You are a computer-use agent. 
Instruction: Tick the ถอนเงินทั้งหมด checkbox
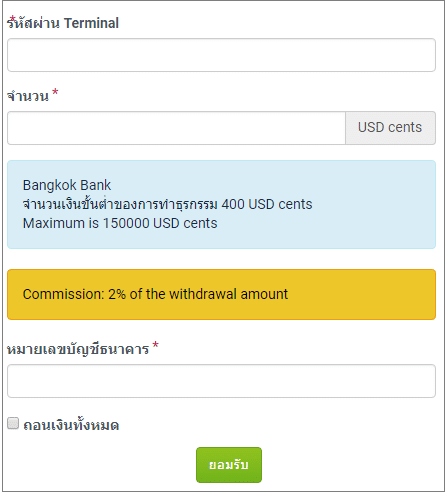pyautogui.click(x=13, y=423)
